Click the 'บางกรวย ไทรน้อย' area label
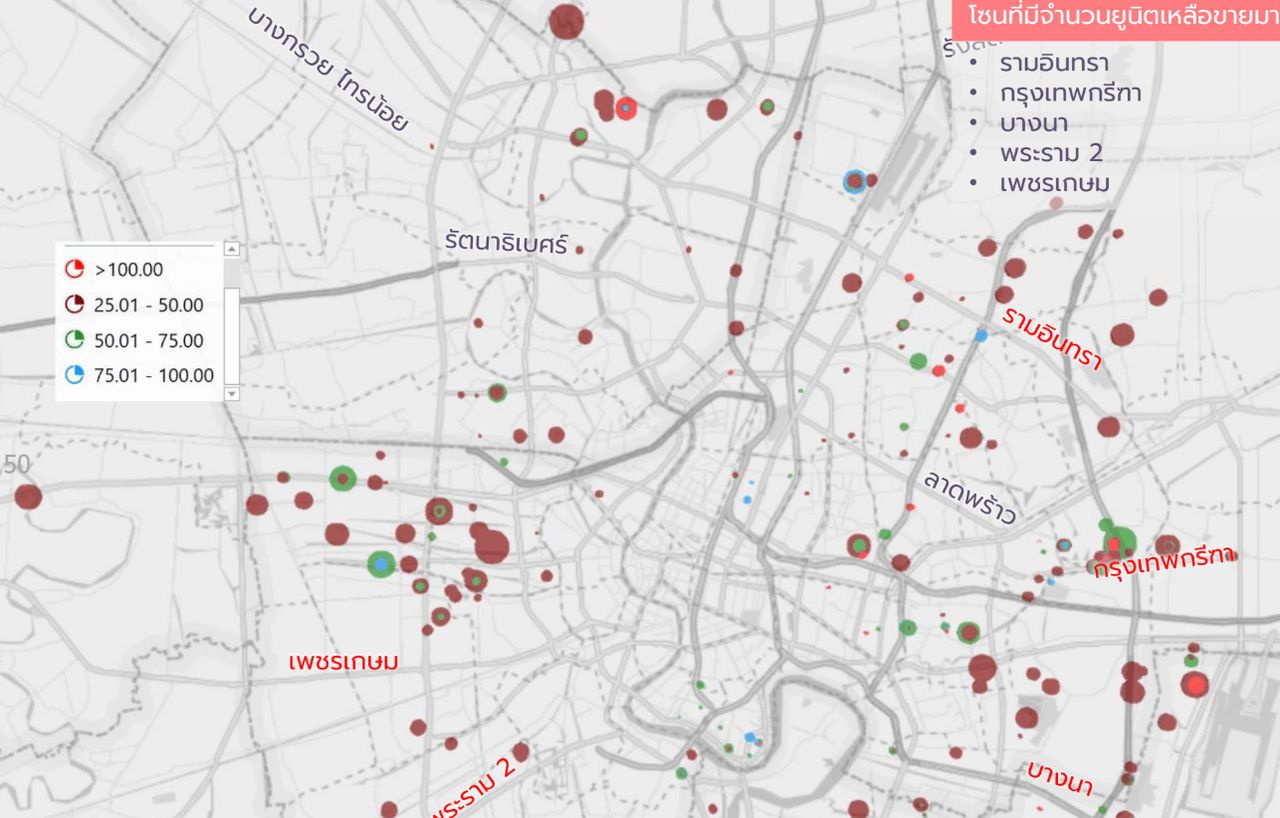Image resolution: width=1280 pixels, height=818 pixels. [328, 70]
